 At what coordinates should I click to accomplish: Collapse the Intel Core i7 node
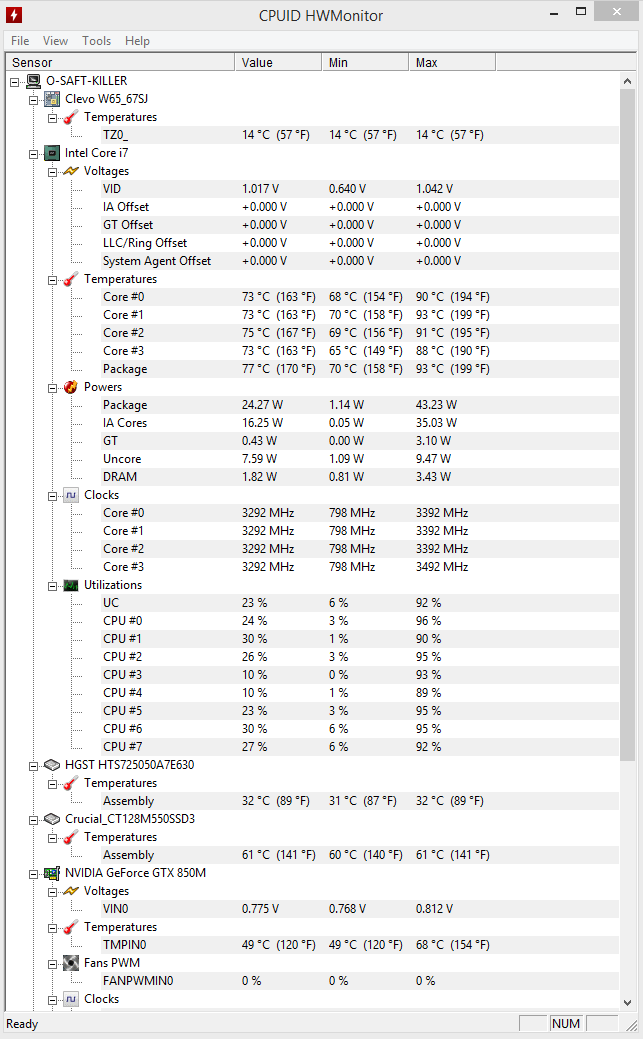coord(33,154)
